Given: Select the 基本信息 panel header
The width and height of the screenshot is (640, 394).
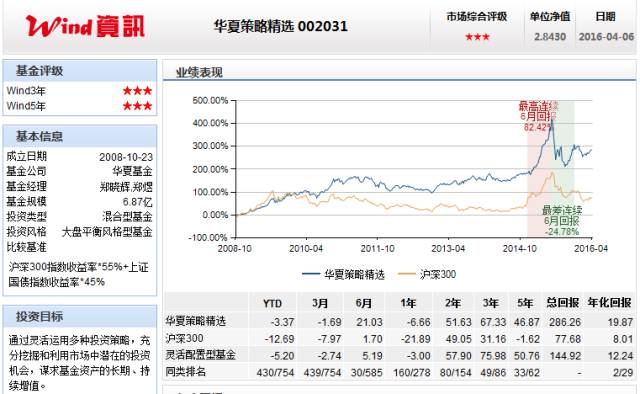Looking at the screenshot, I should [x=80, y=136].
